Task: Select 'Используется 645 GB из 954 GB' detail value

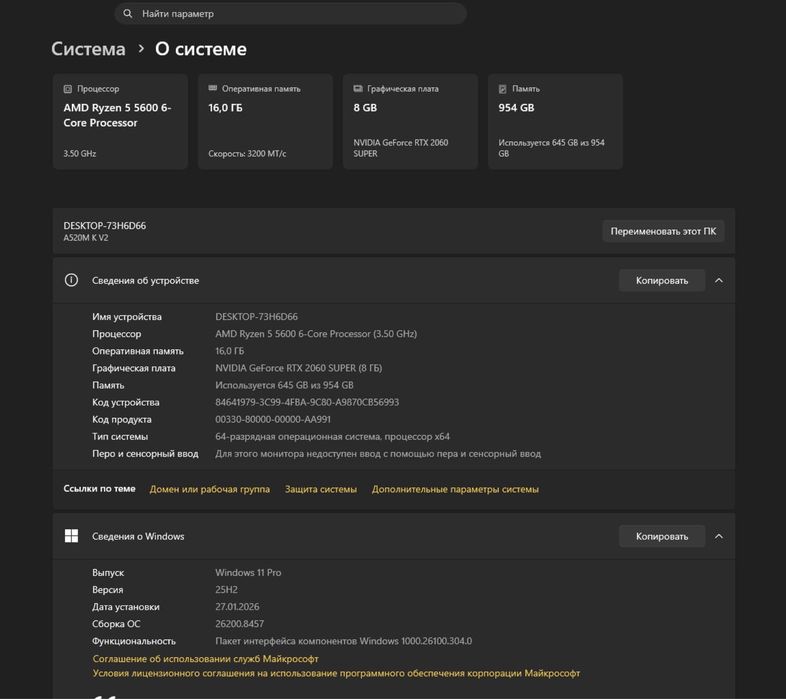Action: (284, 385)
